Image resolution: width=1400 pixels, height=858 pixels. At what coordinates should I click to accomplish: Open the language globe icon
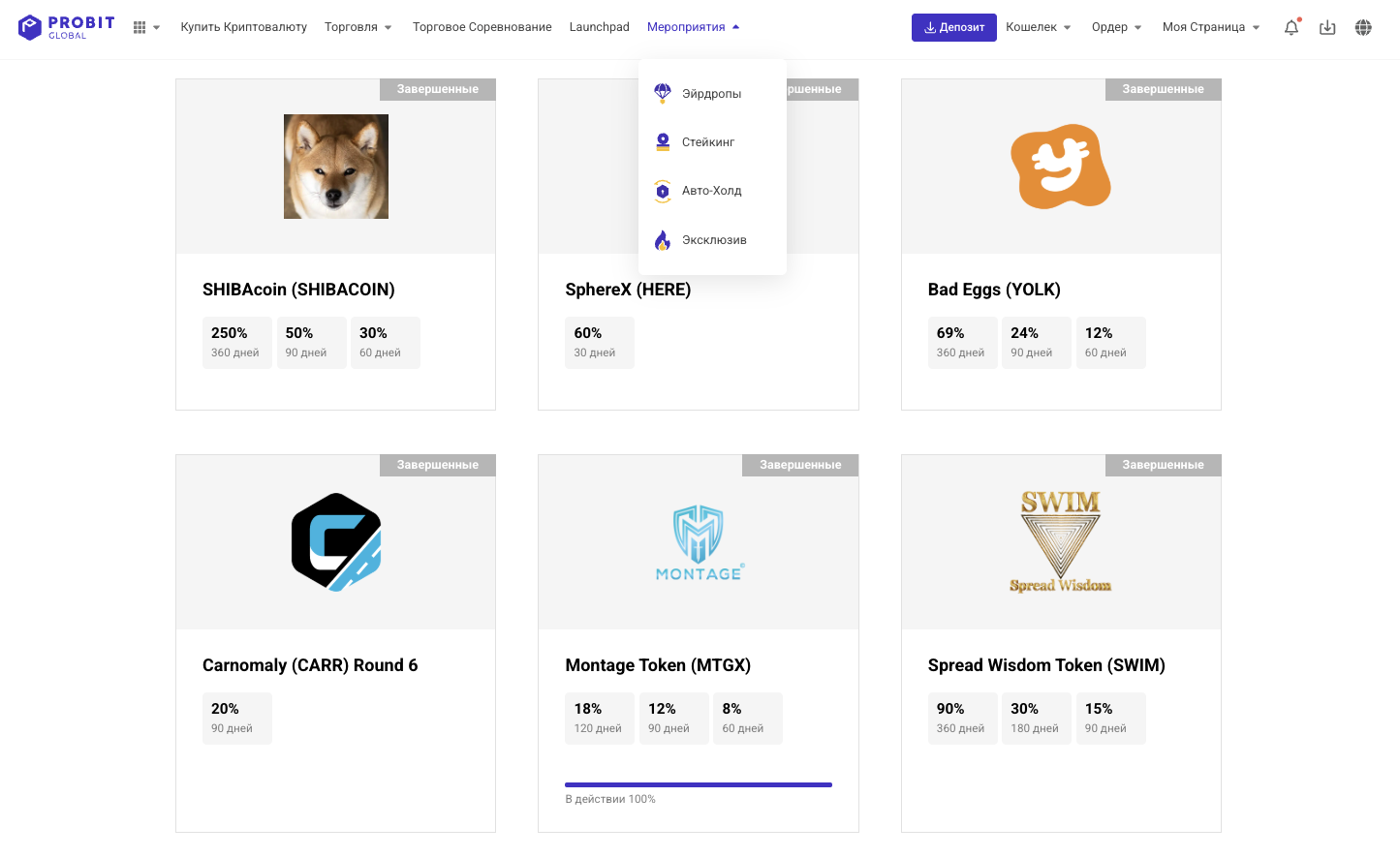pyautogui.click(x=1363, y=28)
